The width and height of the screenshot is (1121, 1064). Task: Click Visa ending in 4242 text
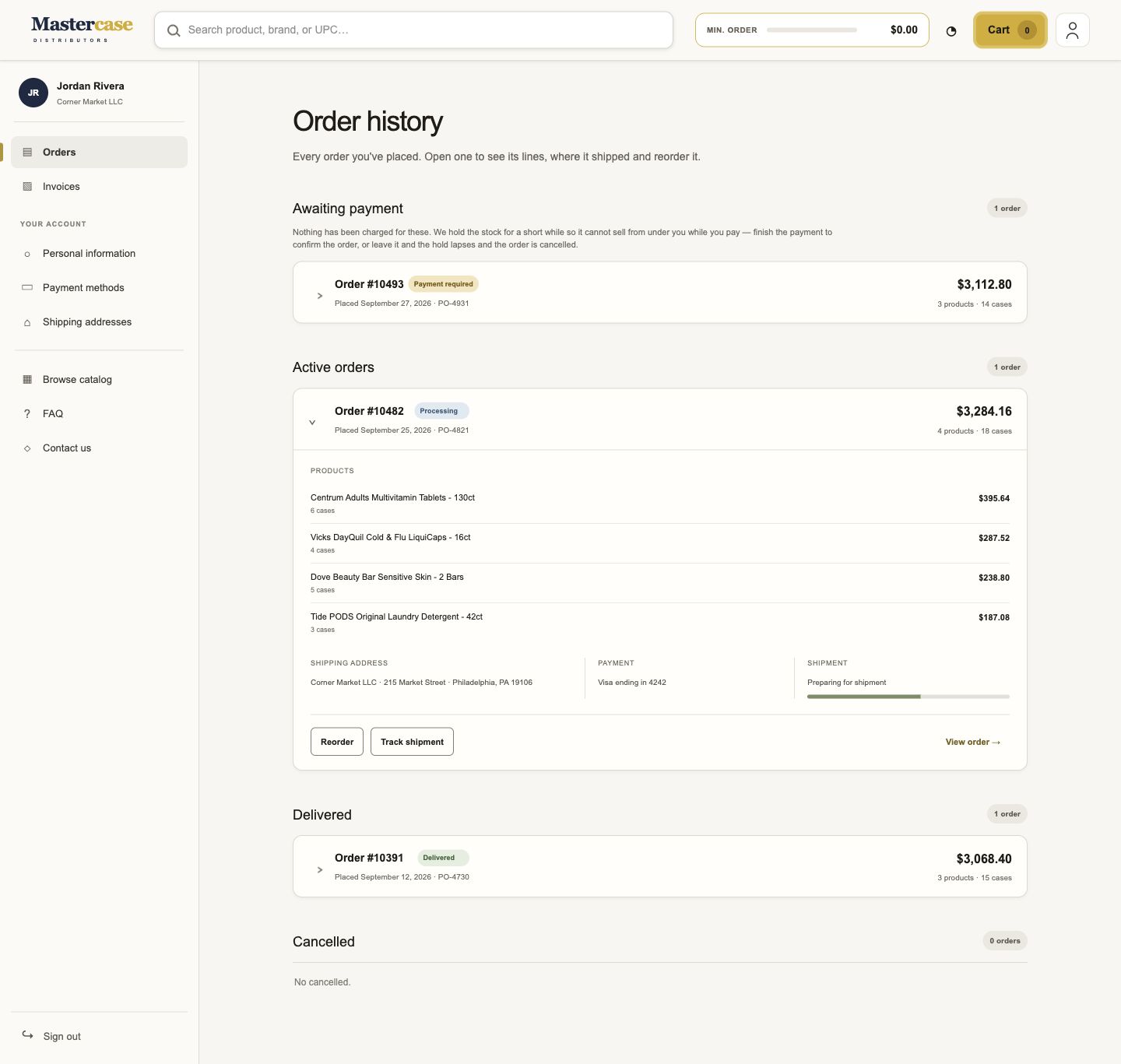click(632, 683)
